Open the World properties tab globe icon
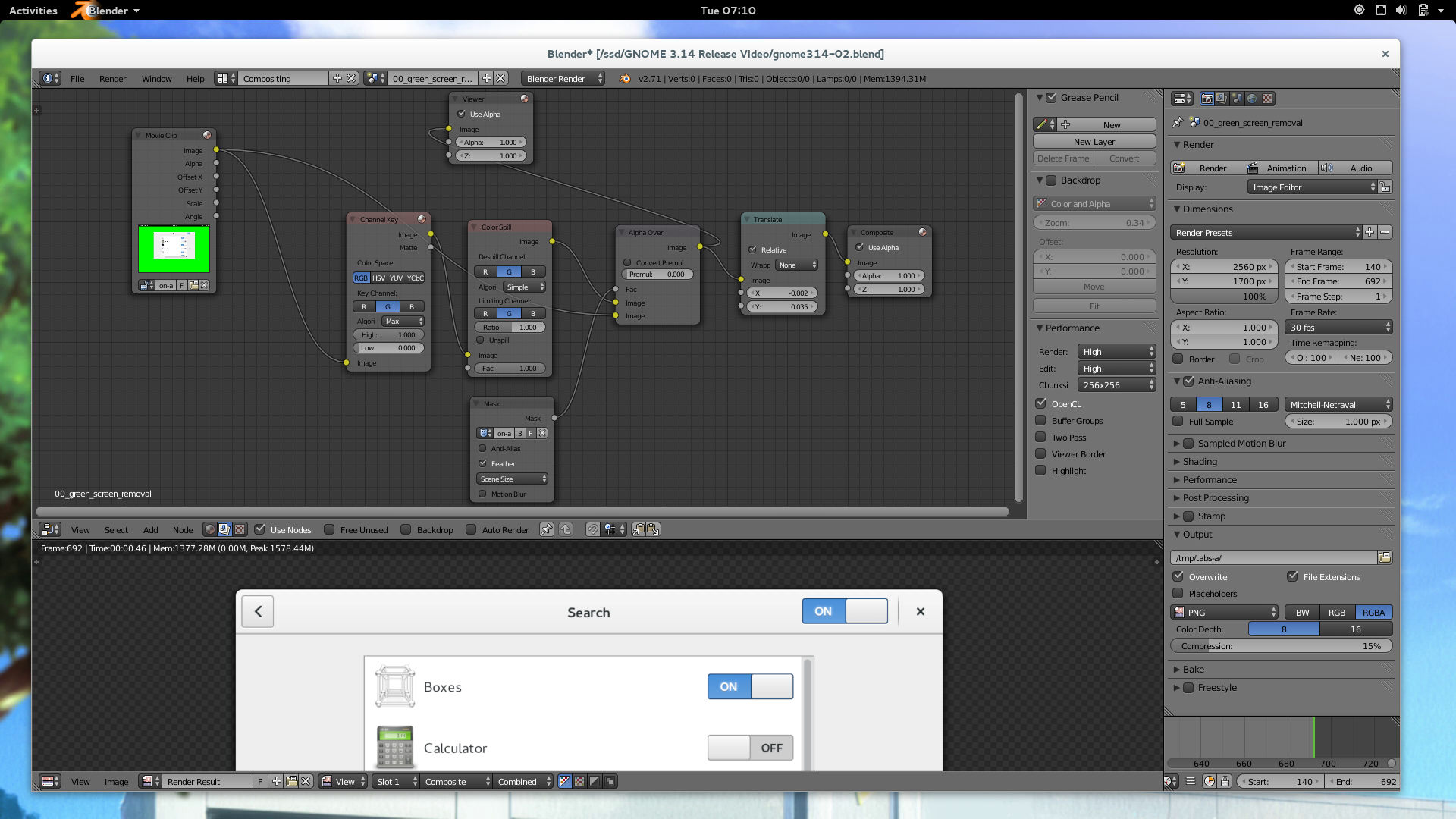Image resolution: width=1456 pixels, height=819 pixels. point(1252,99)
